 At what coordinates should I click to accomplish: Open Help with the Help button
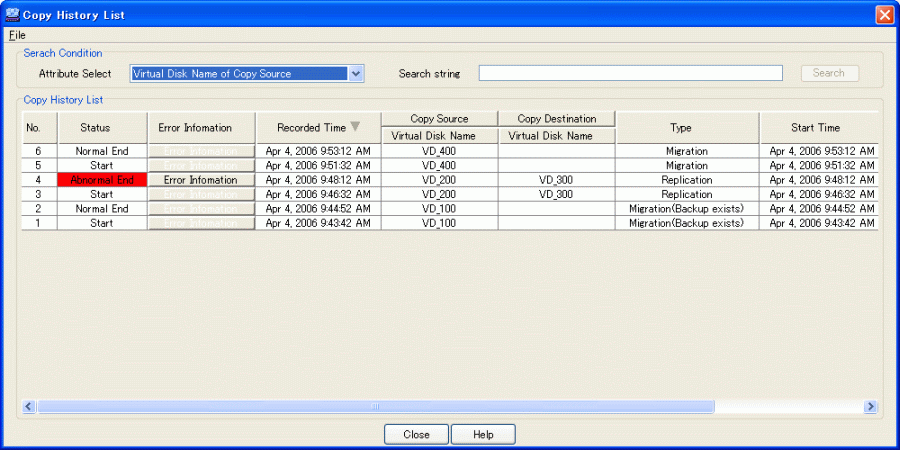click(x=483, y=434)
